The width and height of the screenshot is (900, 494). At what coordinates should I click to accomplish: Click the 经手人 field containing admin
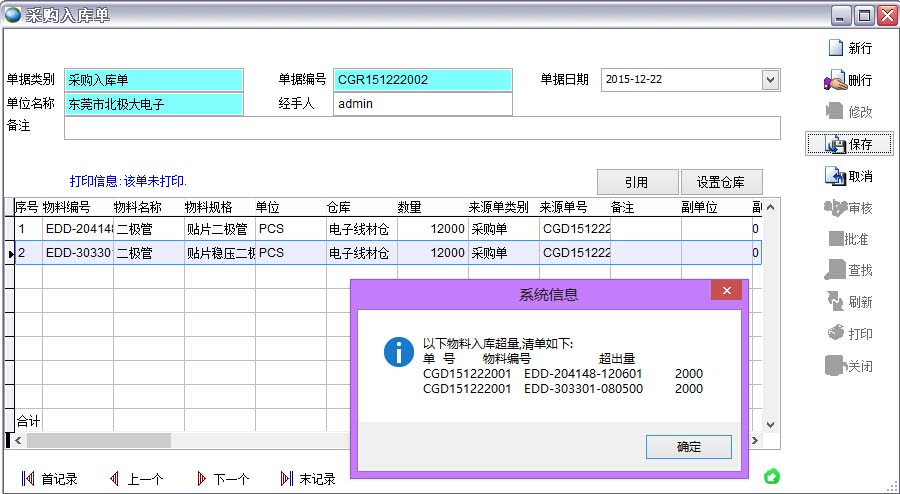(421, 104)
